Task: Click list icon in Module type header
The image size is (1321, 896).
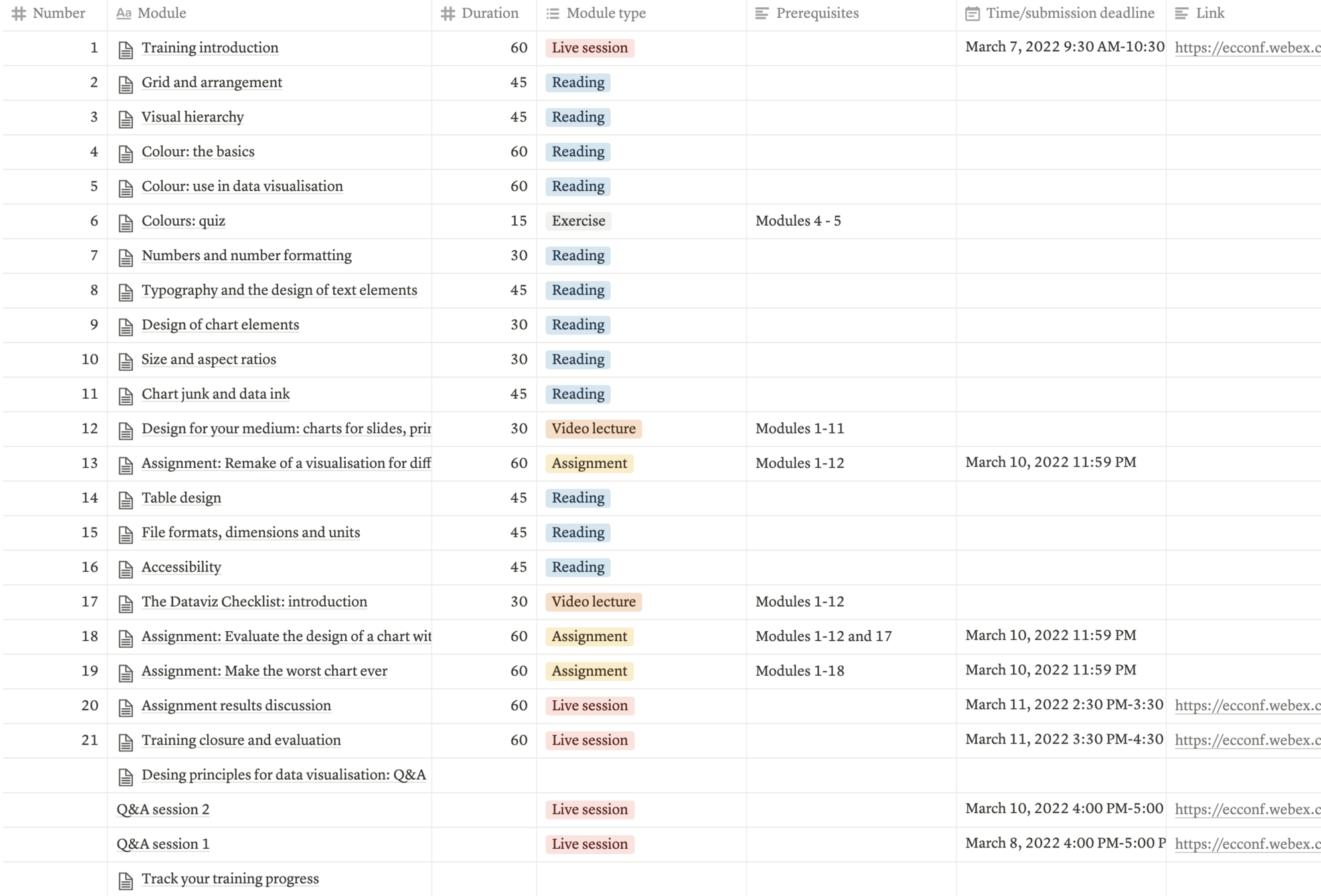Action: (552, 13)
